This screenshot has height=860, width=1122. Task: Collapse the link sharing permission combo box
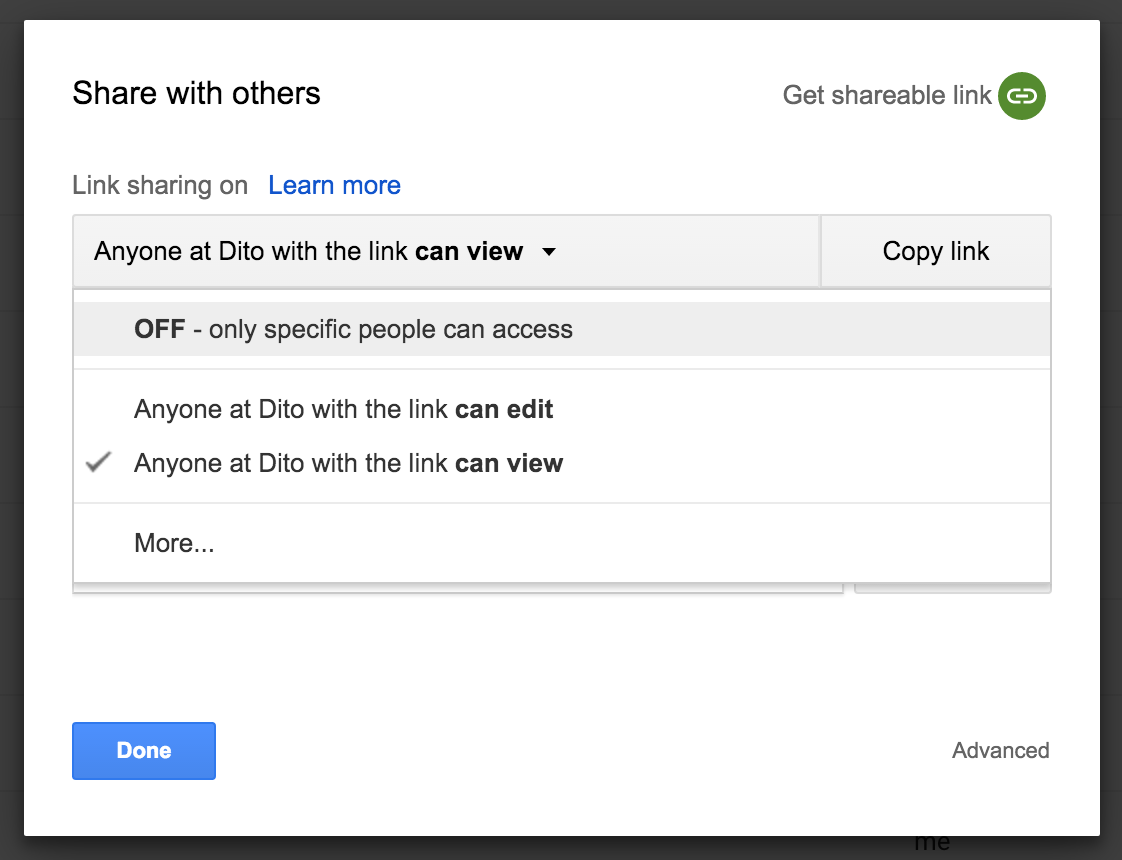tap(445, 251)
